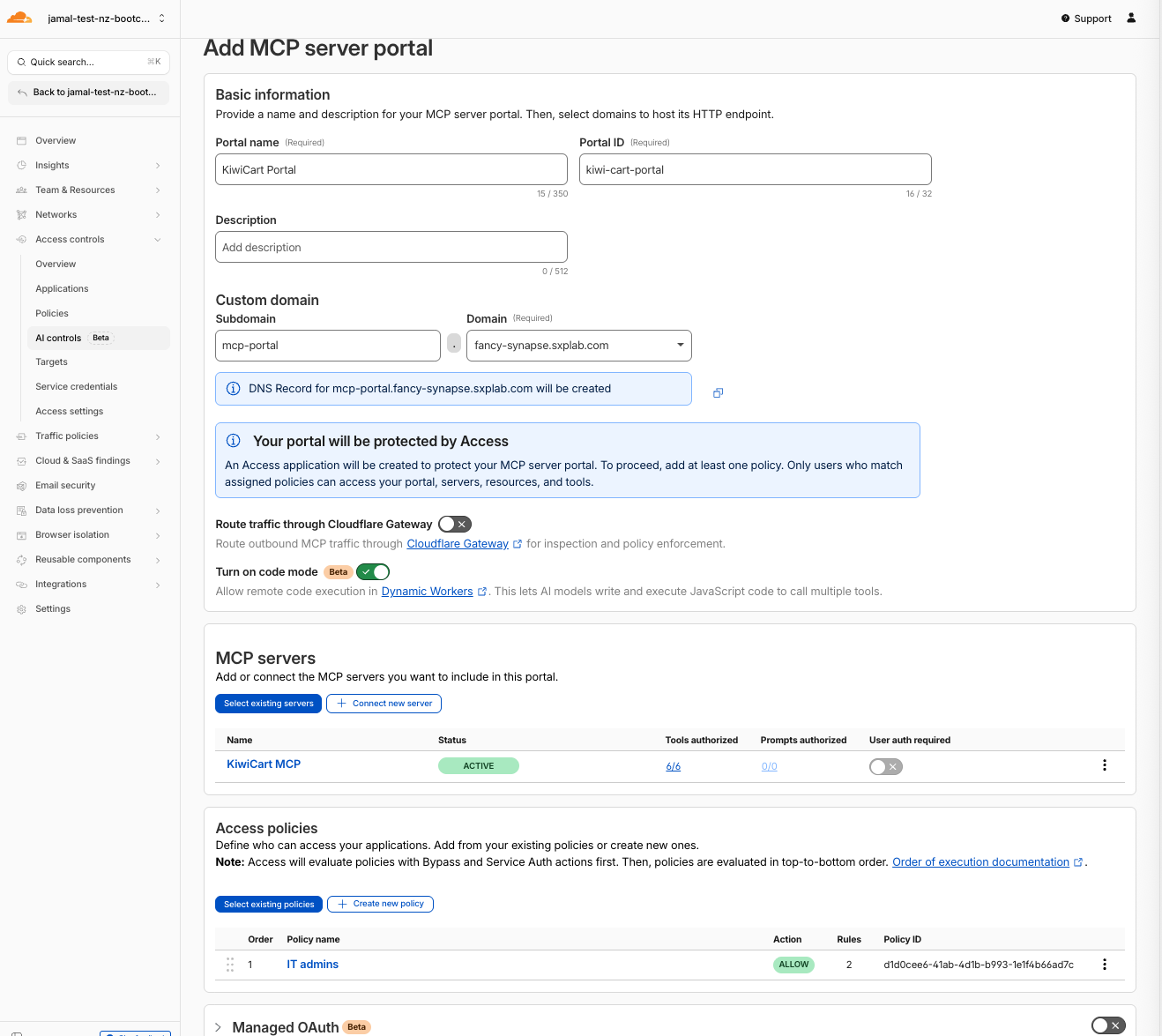Click the Portal name field

[x=391, y=169]
